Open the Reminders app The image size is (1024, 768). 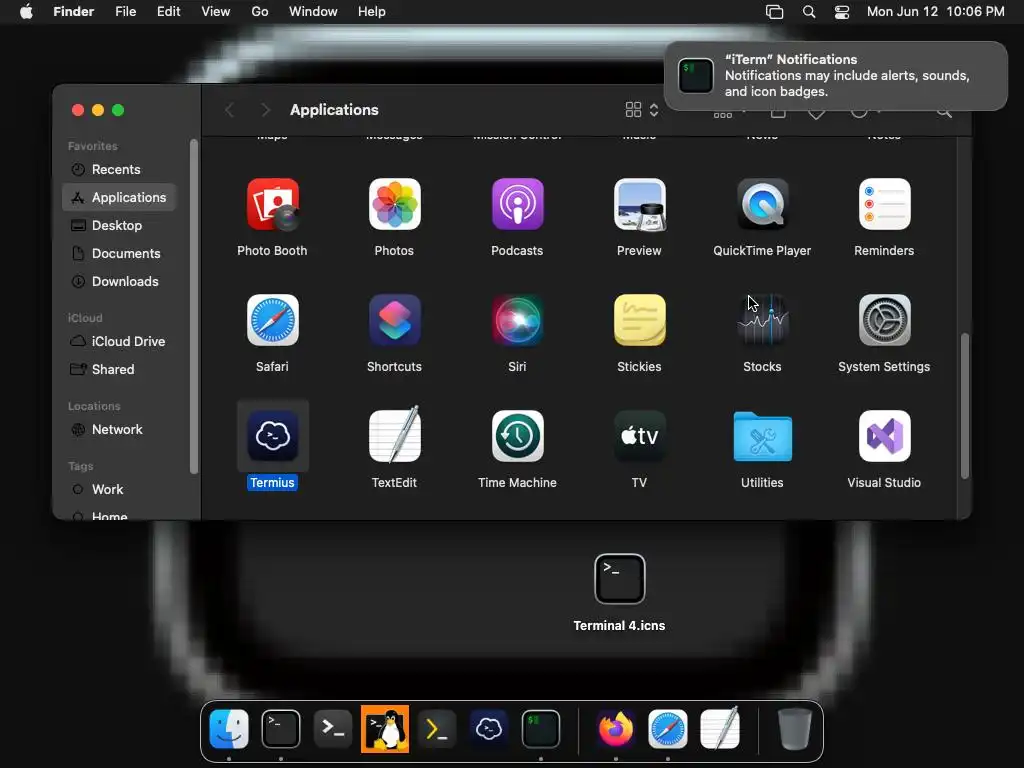(884, 204)
